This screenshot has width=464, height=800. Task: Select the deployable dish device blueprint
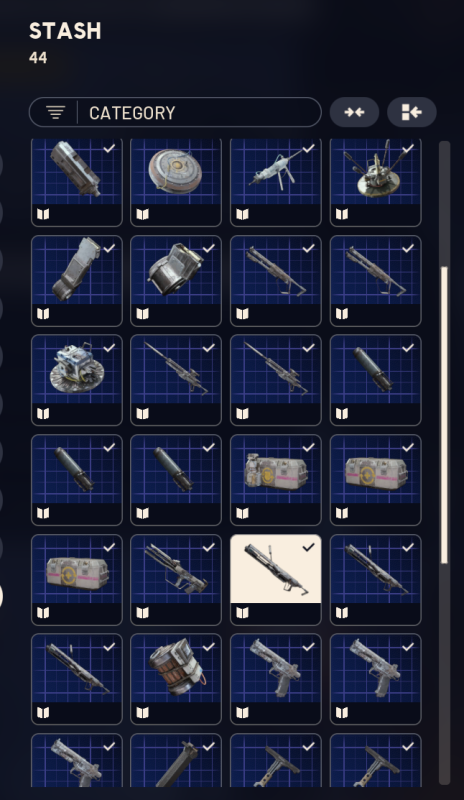tap(77, 380)
